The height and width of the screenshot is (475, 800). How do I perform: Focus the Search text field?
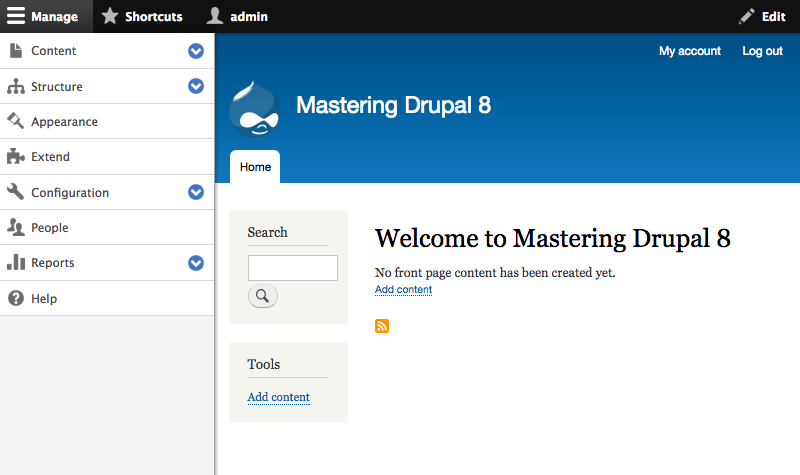(293, 268)
